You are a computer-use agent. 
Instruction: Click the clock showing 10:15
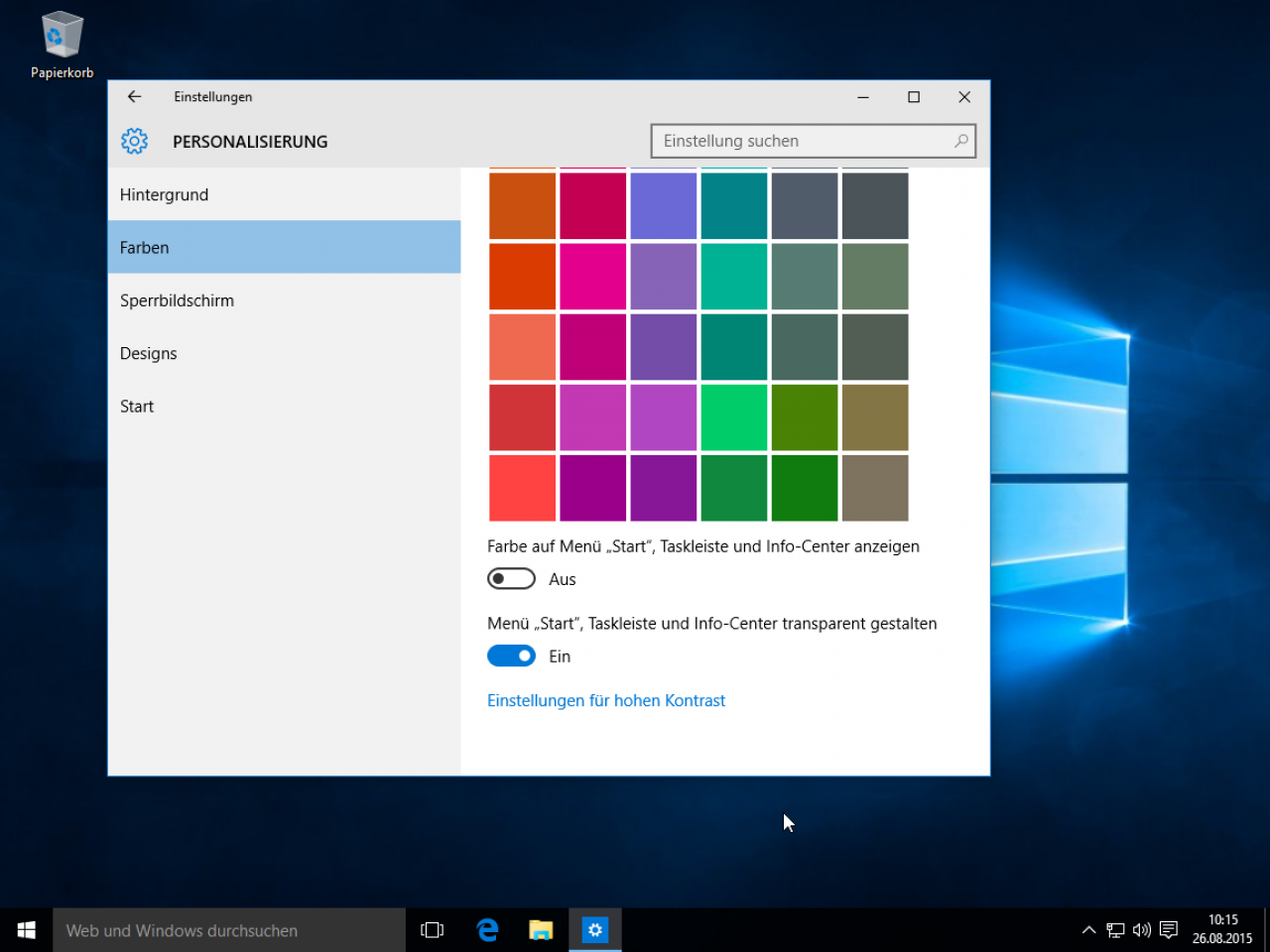coord(1222,929)
